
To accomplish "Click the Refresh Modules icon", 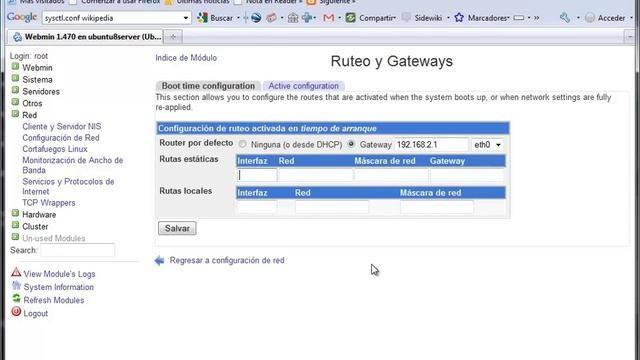I will [x=16, y=299].
